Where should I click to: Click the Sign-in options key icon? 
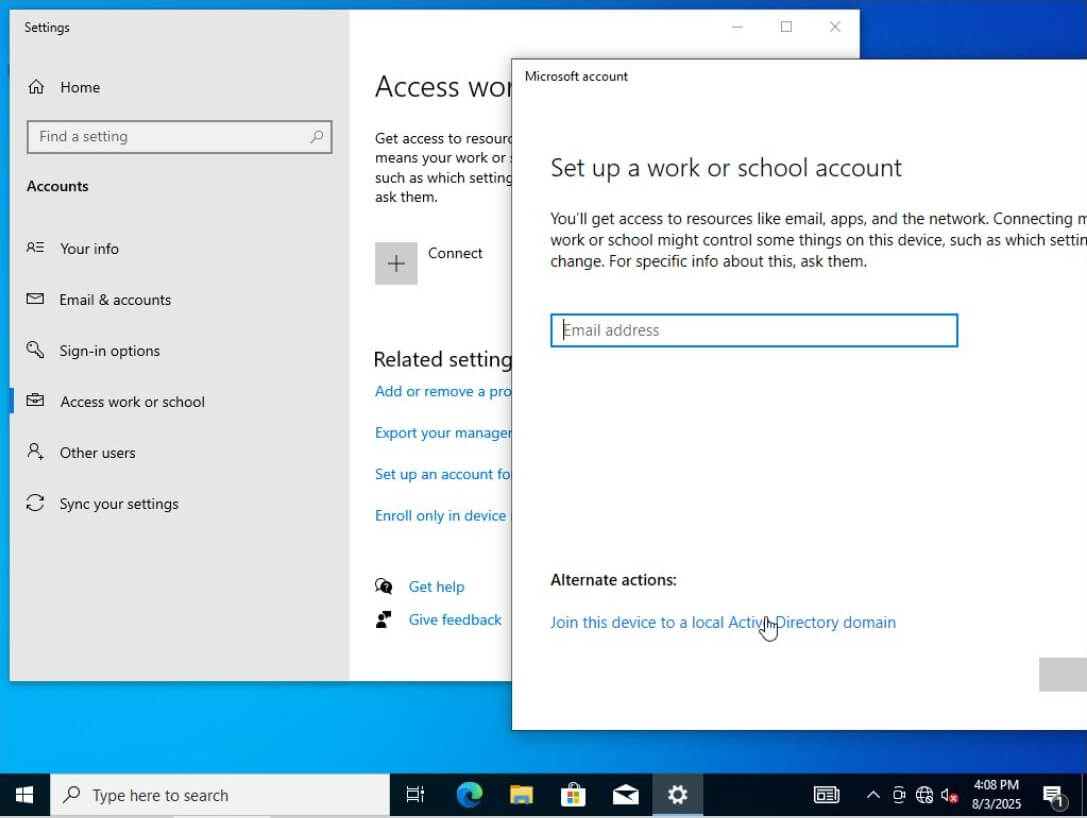coord(35,349)
